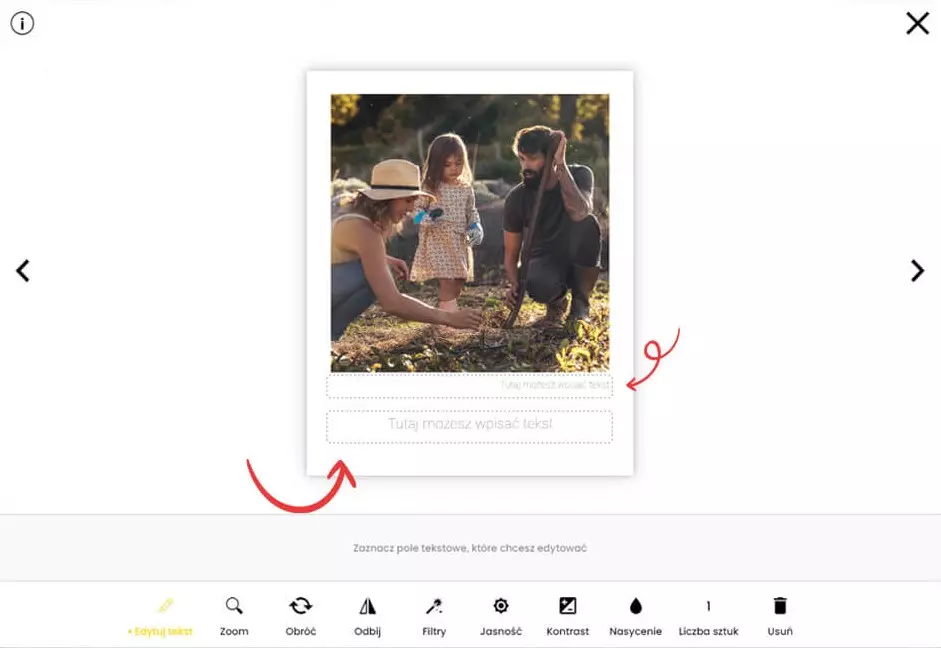Click the Odbij label
Viewport: 941px width, 648px height.
367,631
